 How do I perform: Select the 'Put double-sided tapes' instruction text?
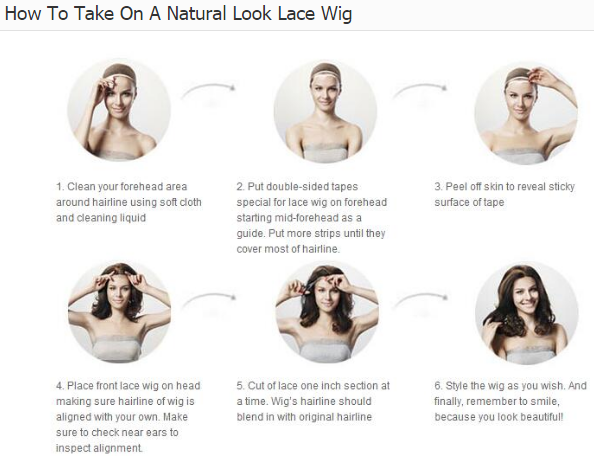[302, 187]
